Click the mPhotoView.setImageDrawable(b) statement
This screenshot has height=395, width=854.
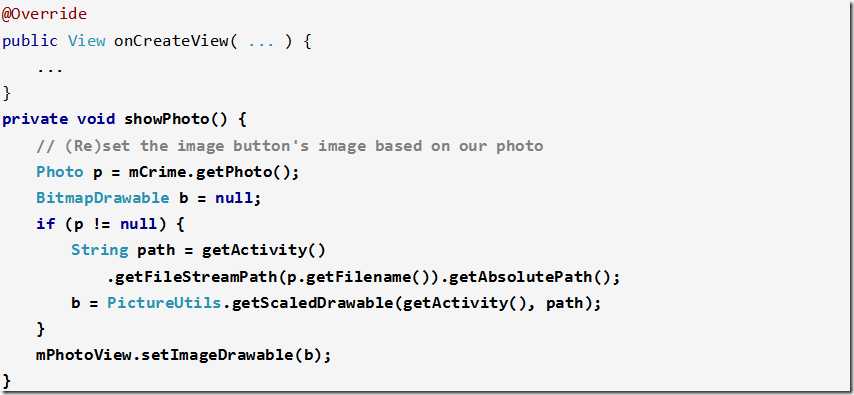coord(184,355)
